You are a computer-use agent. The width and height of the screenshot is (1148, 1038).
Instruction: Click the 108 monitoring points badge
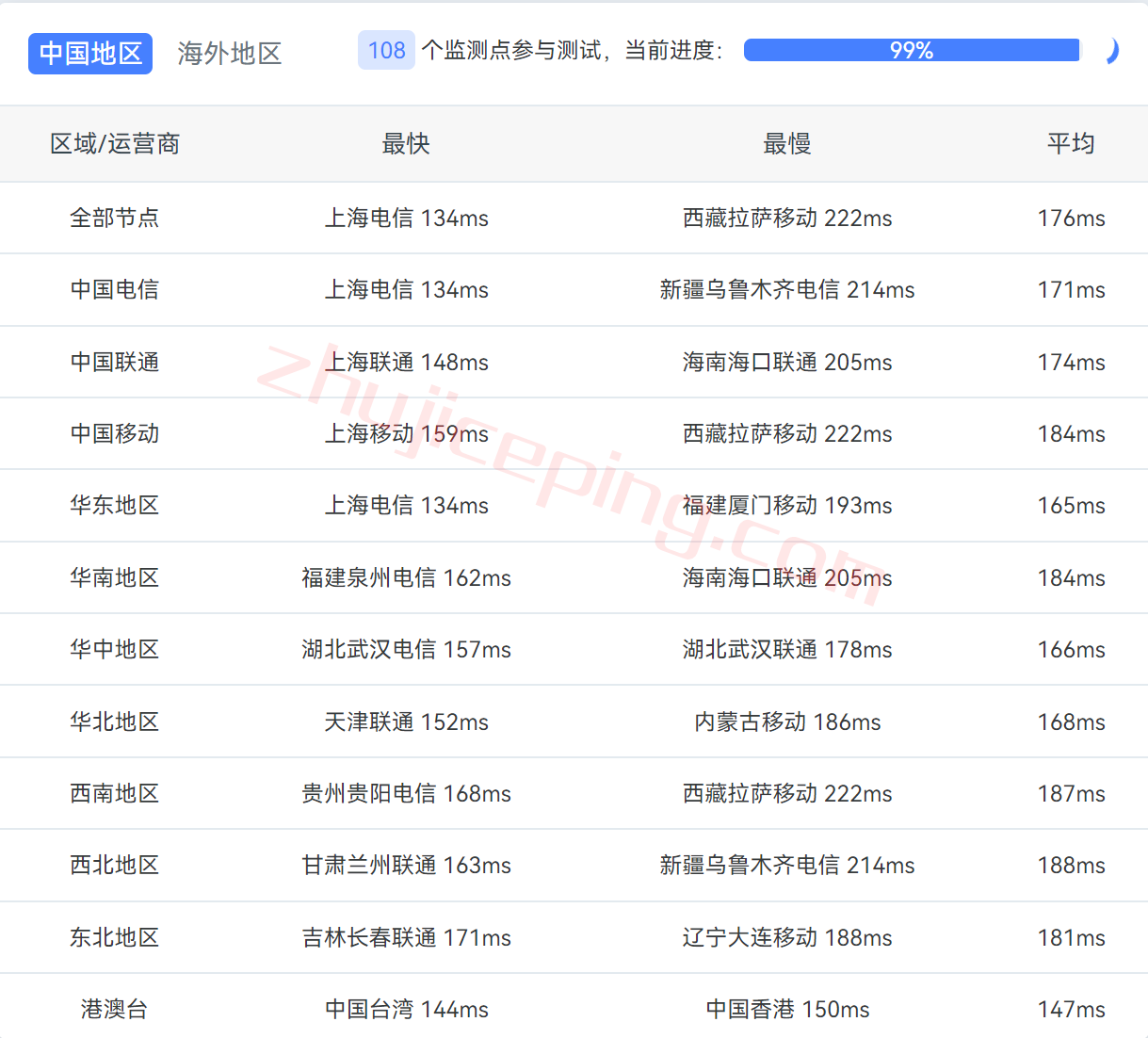pyautogui.click(x=386, y=51)
